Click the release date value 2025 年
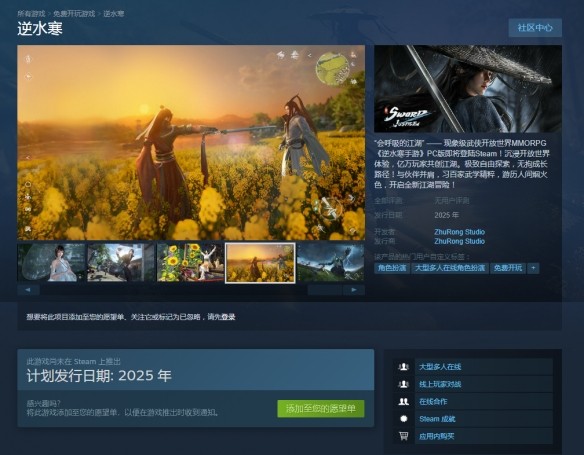This screenshot has width=584, height=455. tap(446, 215)
